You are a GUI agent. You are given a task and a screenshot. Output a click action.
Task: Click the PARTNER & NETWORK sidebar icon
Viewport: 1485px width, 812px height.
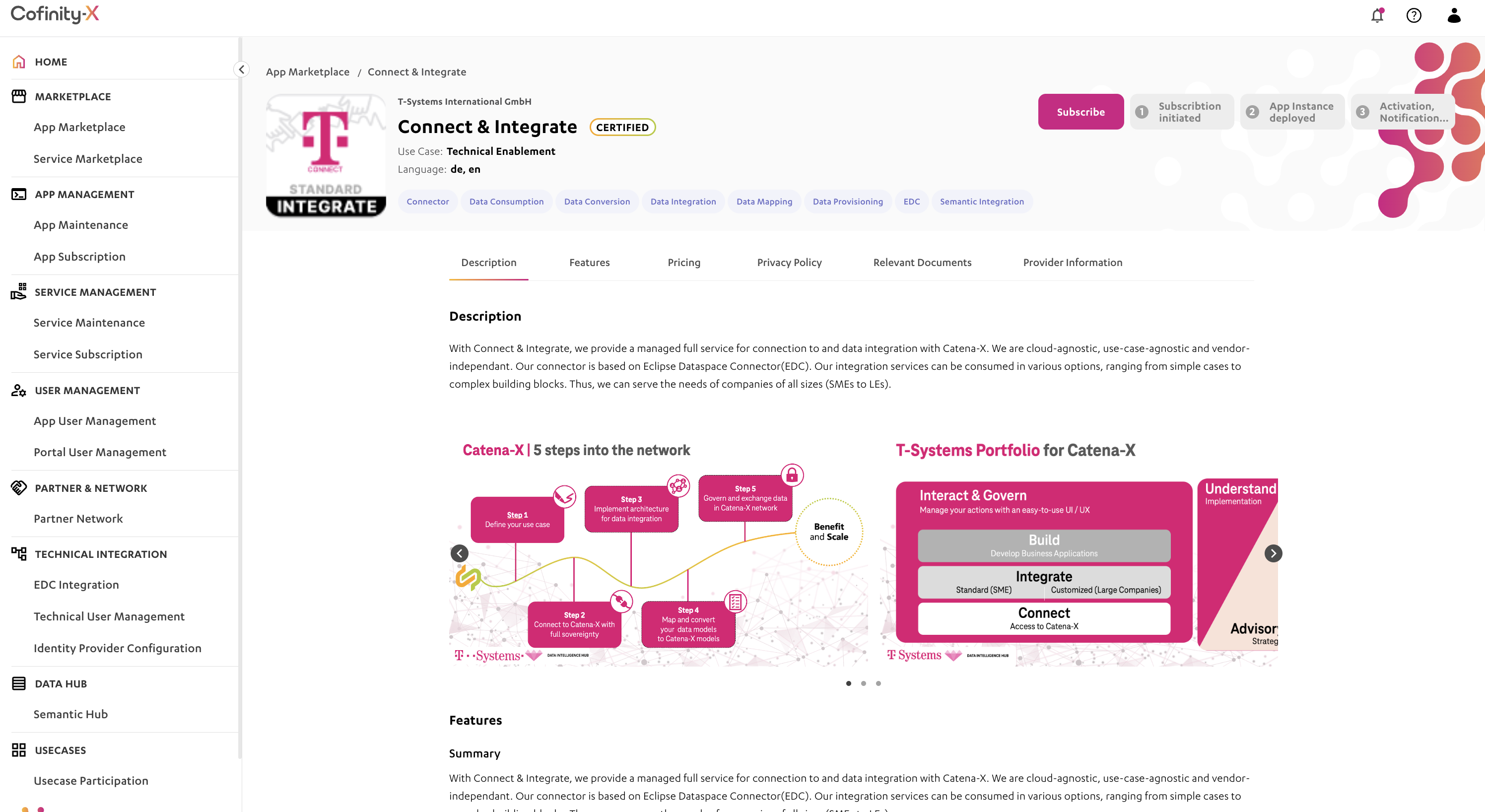(x=18, y=487)
